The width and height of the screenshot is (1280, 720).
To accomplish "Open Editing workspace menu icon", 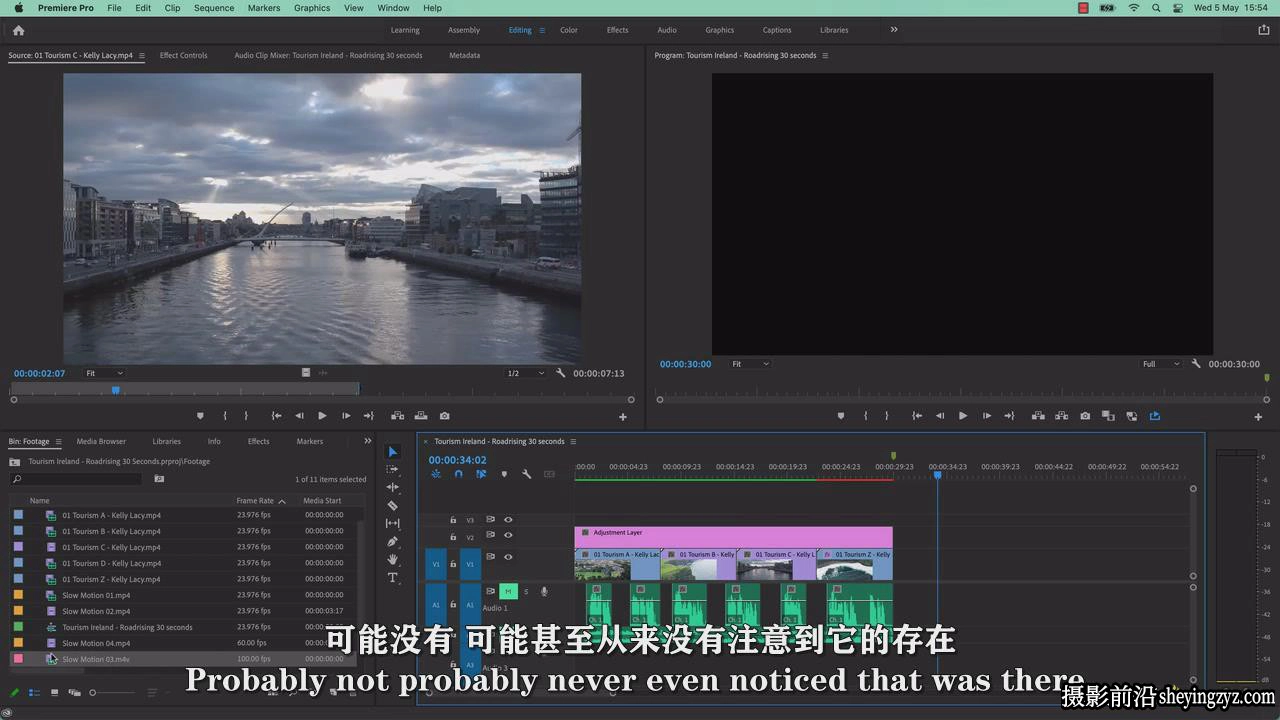I will click(542, 30).
